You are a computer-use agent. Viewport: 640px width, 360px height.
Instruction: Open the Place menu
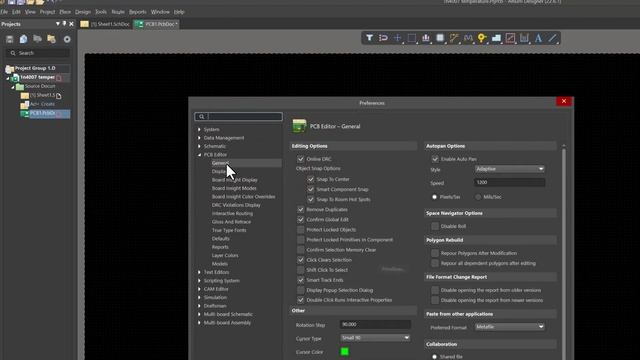tap(65, 12)
